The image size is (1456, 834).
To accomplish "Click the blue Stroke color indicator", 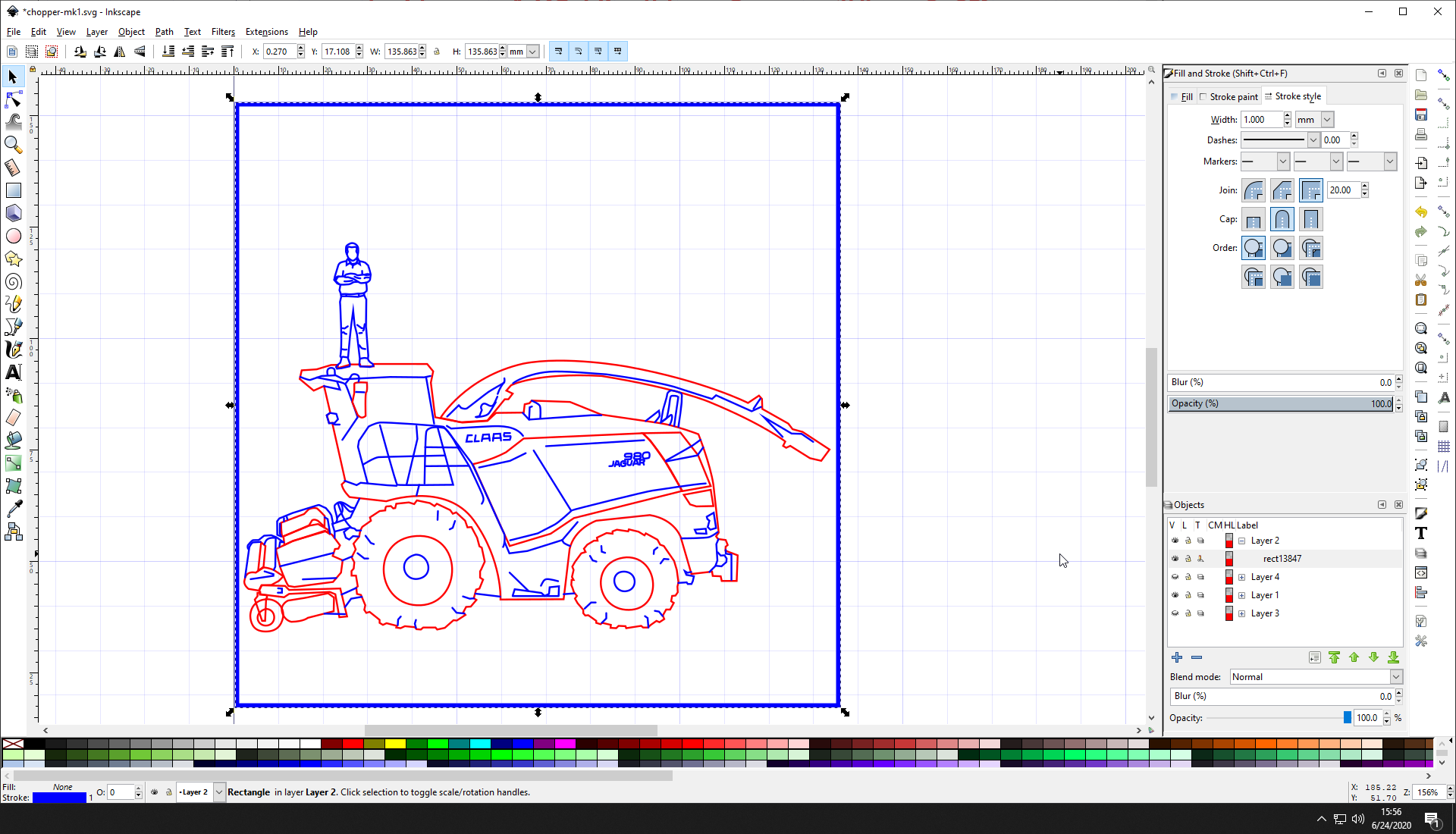I will click(x=59, y=798).
